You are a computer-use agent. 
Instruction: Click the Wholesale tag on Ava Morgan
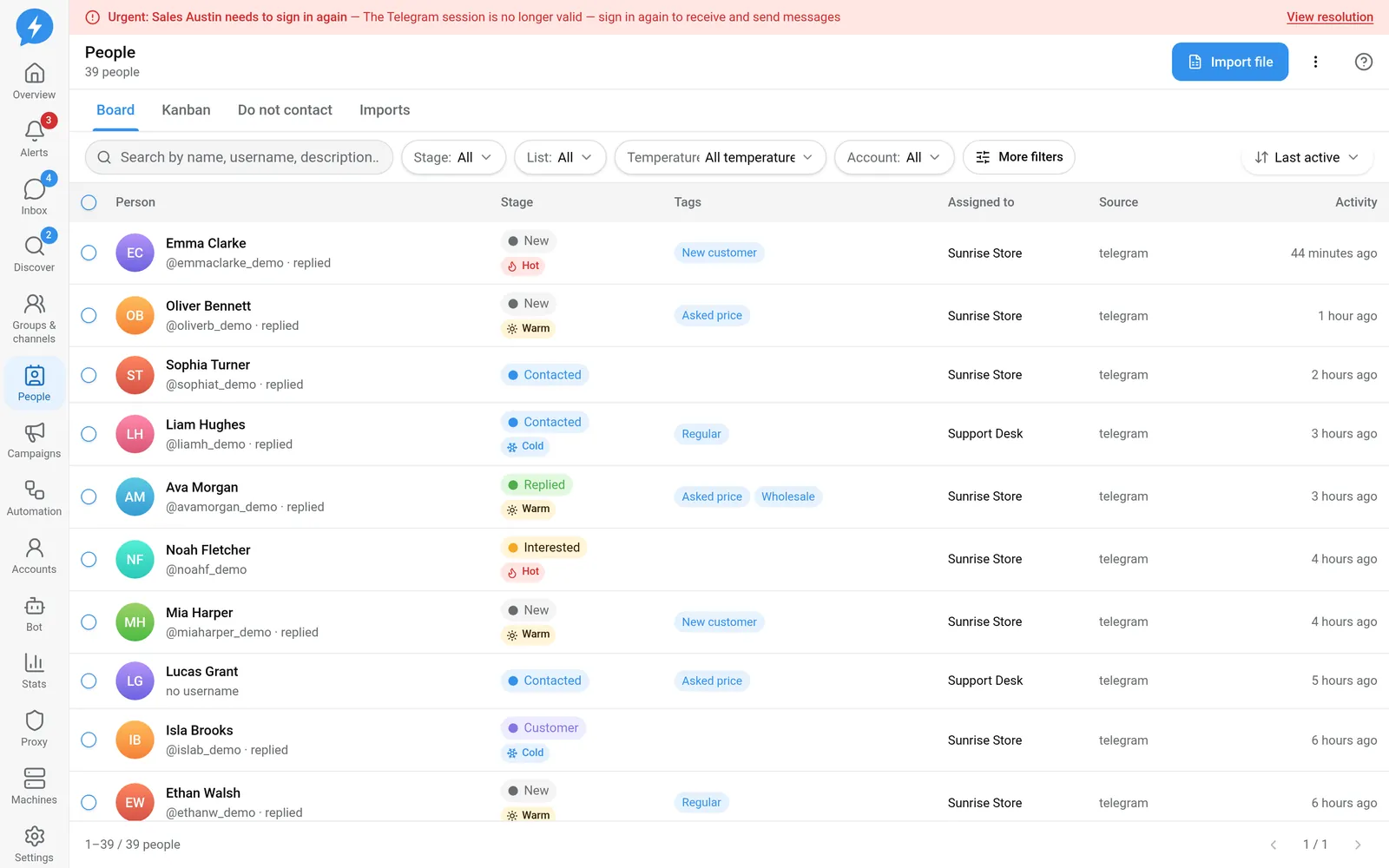click(788, 496)
